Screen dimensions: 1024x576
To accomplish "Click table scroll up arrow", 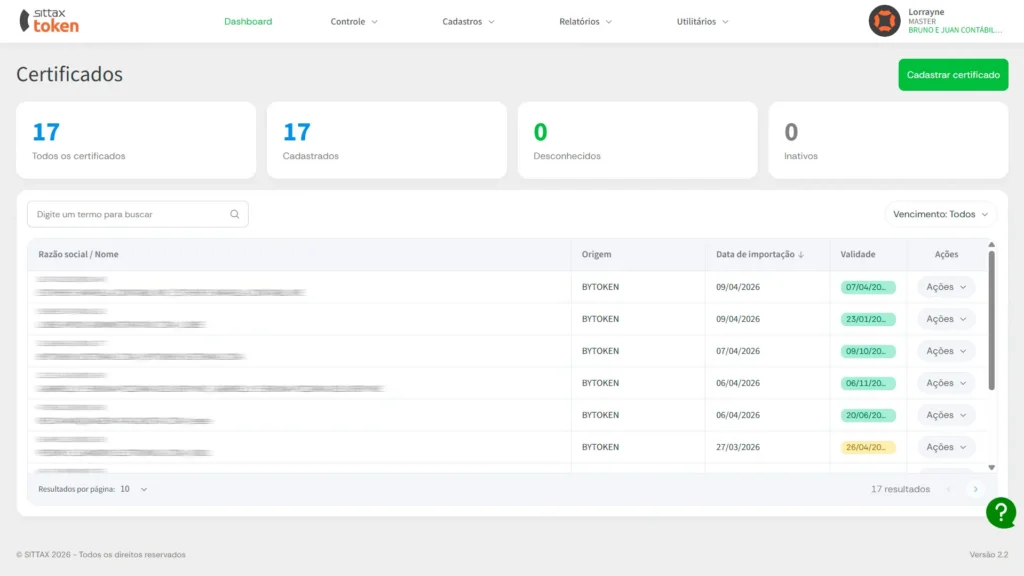I will pos(991,245).
